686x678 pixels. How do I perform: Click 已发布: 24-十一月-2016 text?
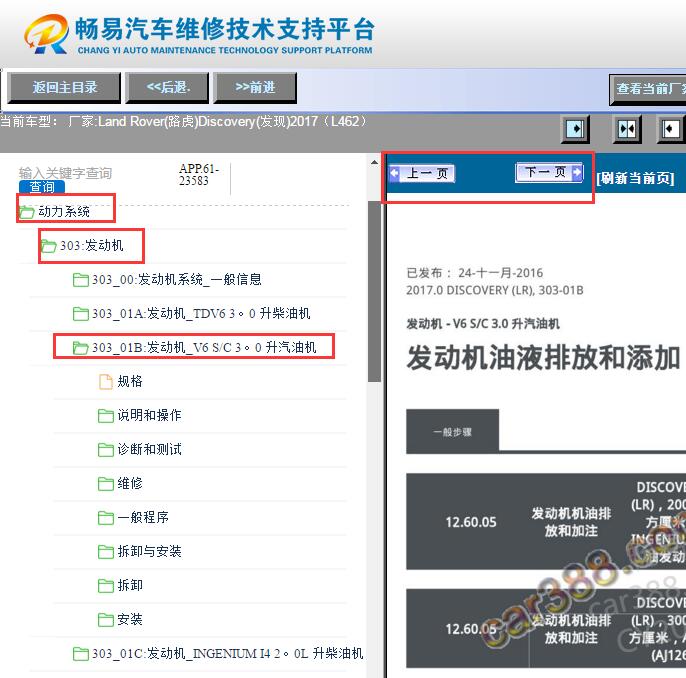(x=475, y=273)
